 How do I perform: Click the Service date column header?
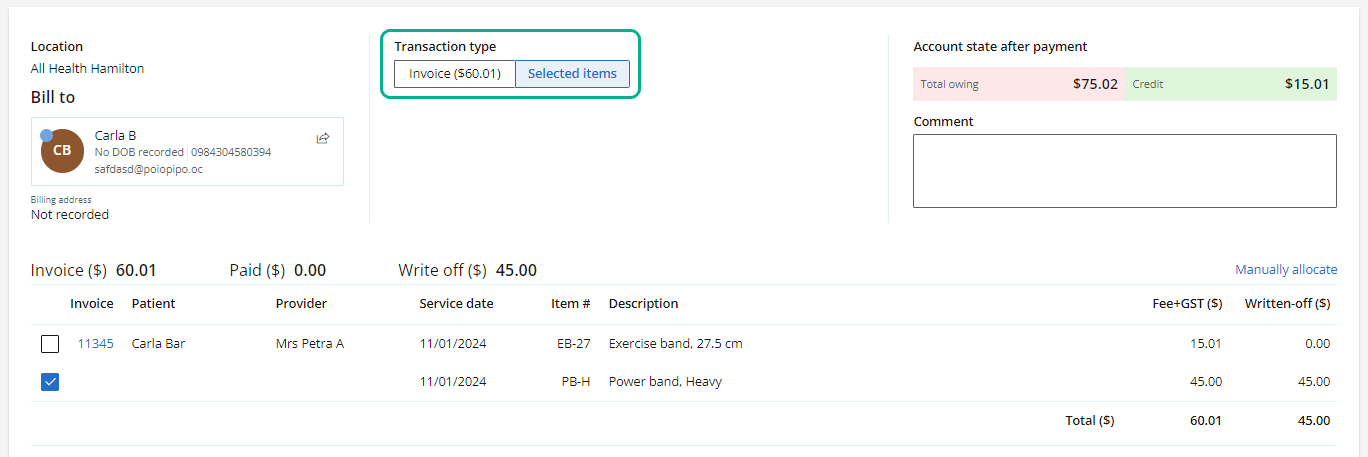[x=456, y=304]
